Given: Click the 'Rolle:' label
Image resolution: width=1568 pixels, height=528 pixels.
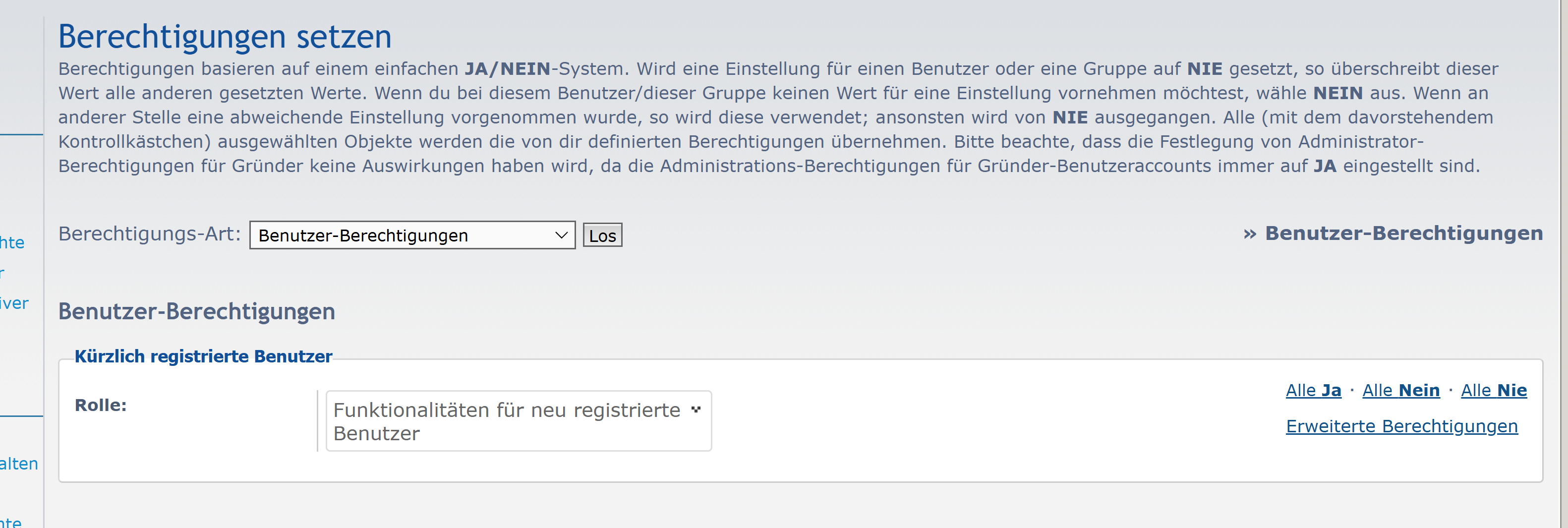Looking at the screenshot, I should tap(101, 405).
